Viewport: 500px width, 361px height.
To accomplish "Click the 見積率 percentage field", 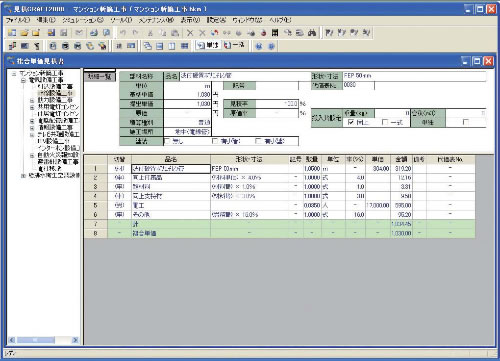I will click(x=277, y=104).
